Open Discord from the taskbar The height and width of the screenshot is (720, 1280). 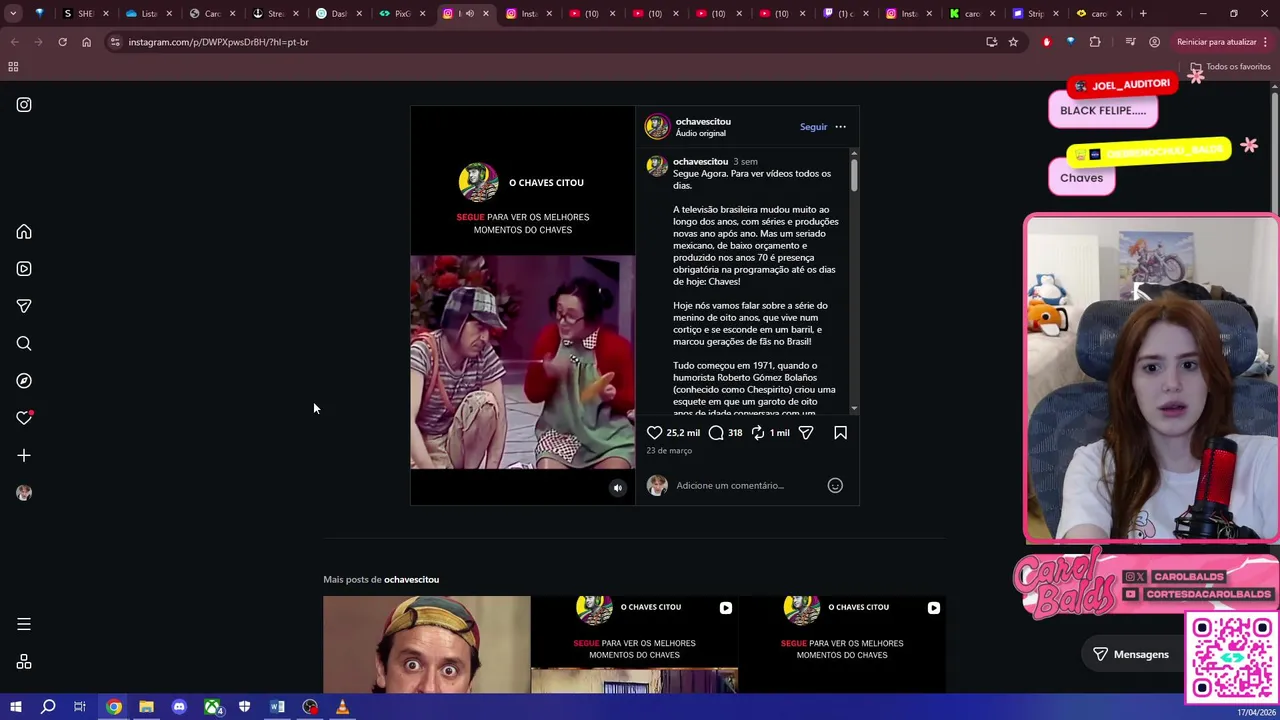[x=179, y=707]
